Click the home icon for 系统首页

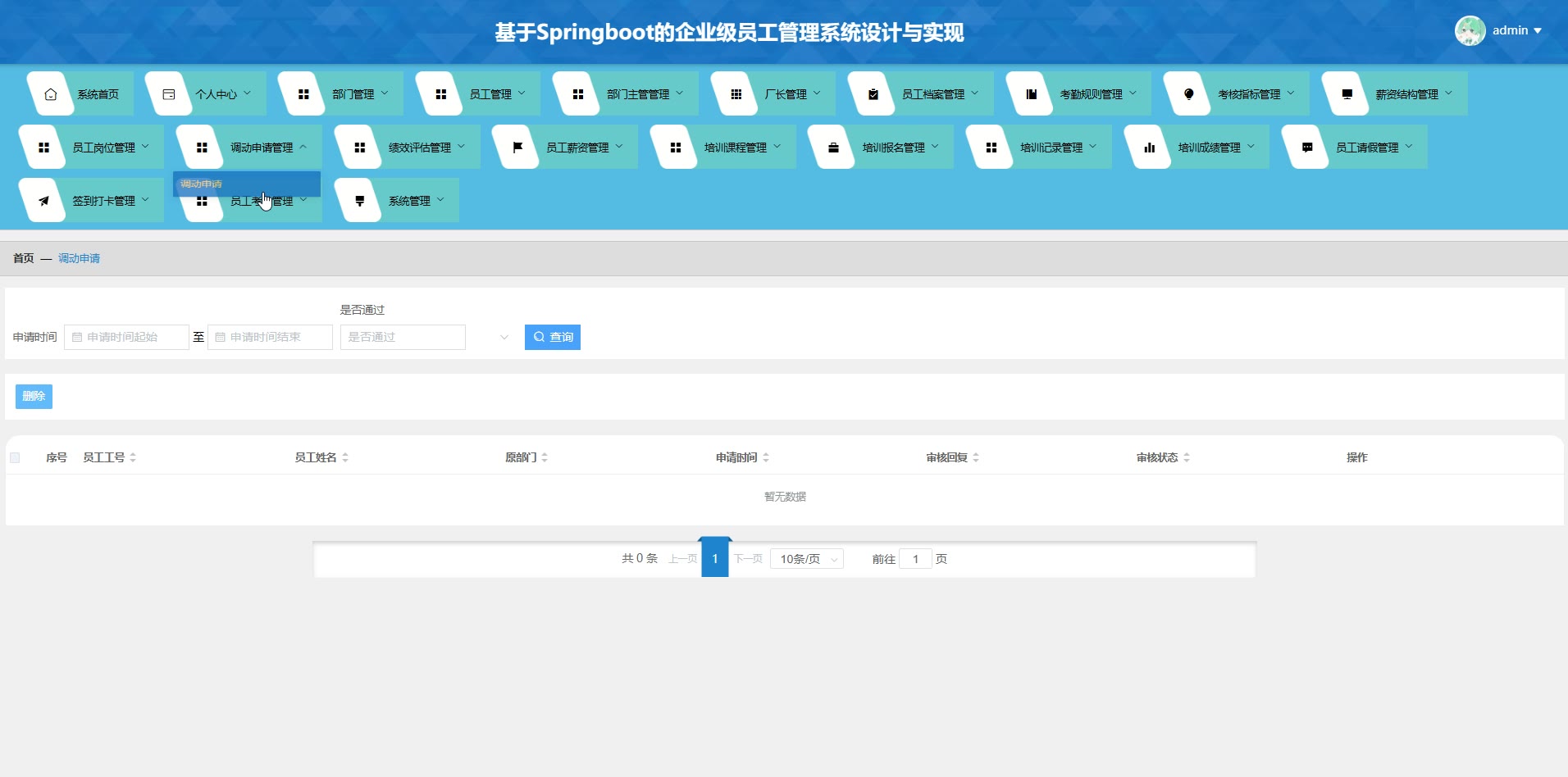tap(51, 94)
